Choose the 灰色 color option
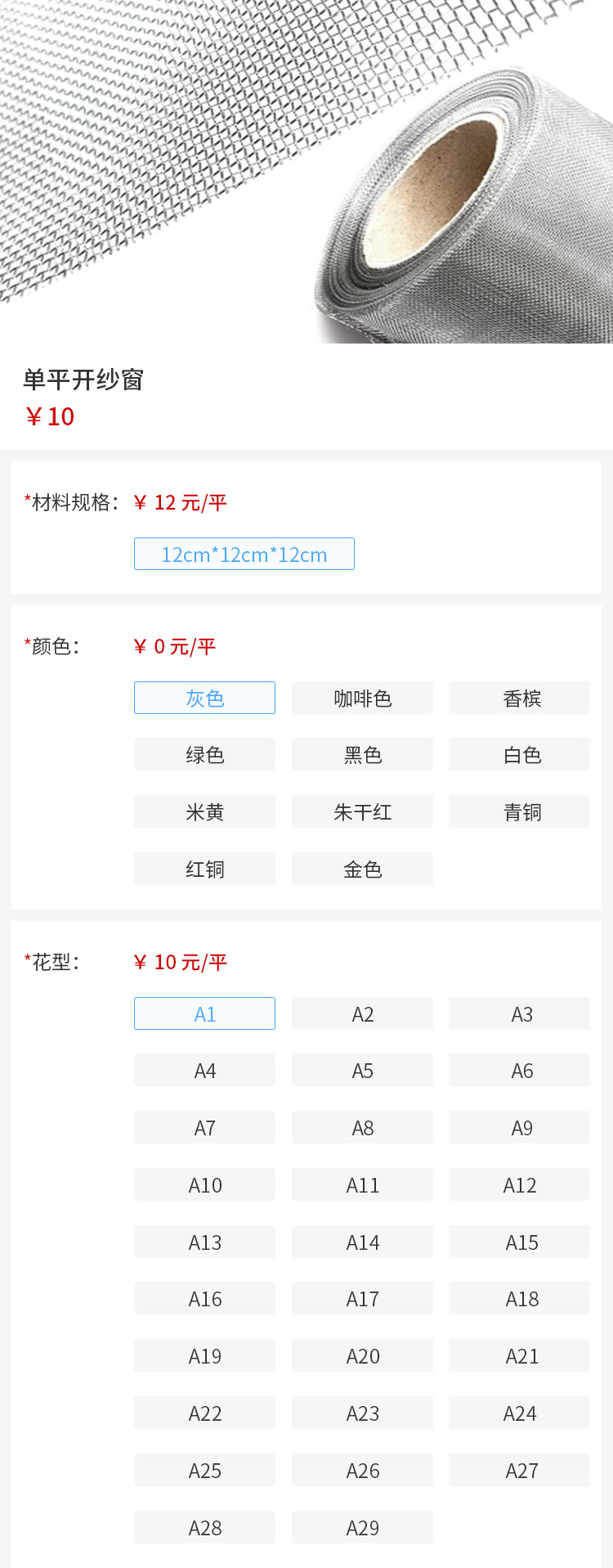Viewport: 613px width, 1568px height. pos(204,698)
